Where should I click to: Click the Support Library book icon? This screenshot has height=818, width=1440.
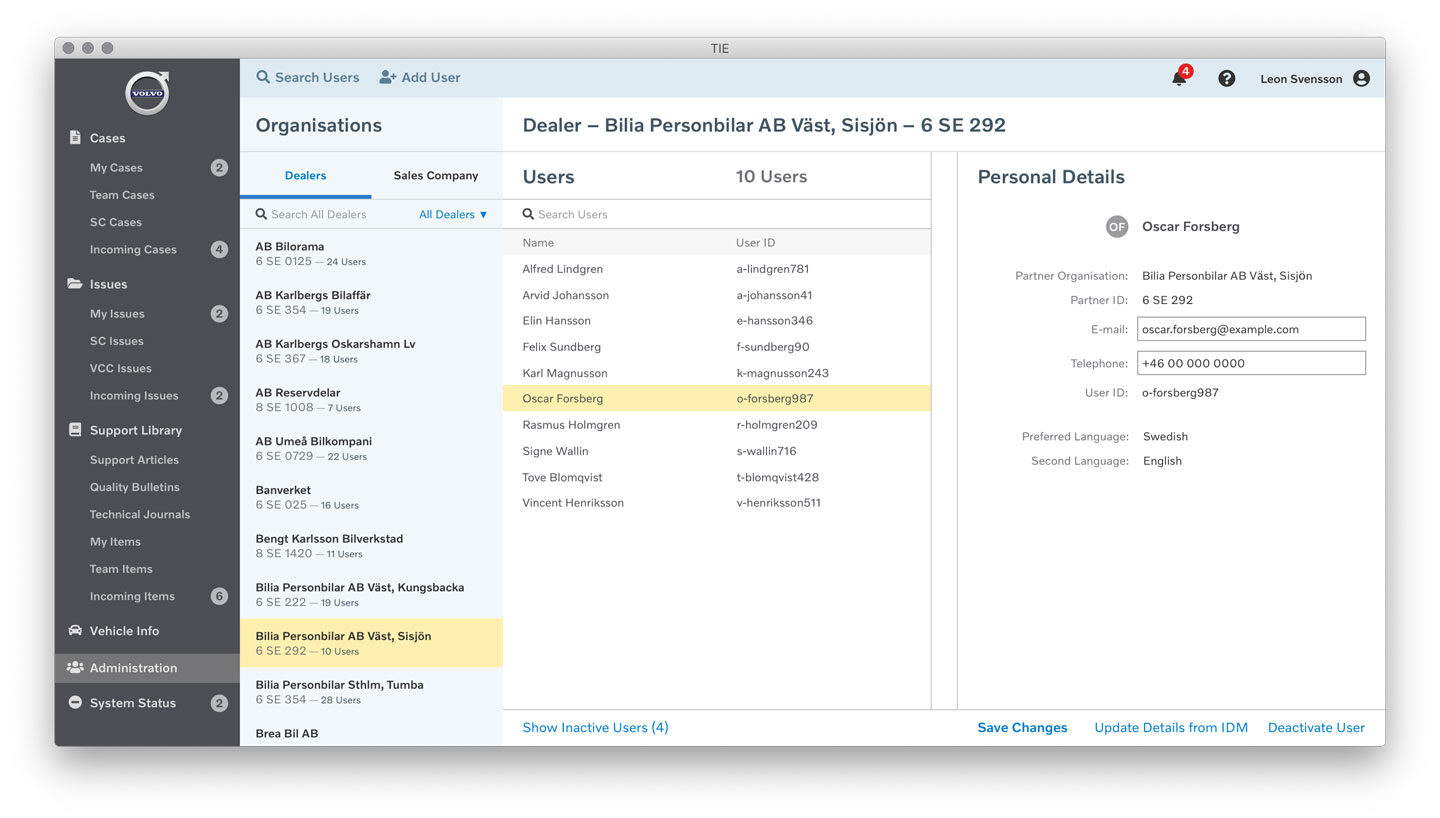pos(75,430)
